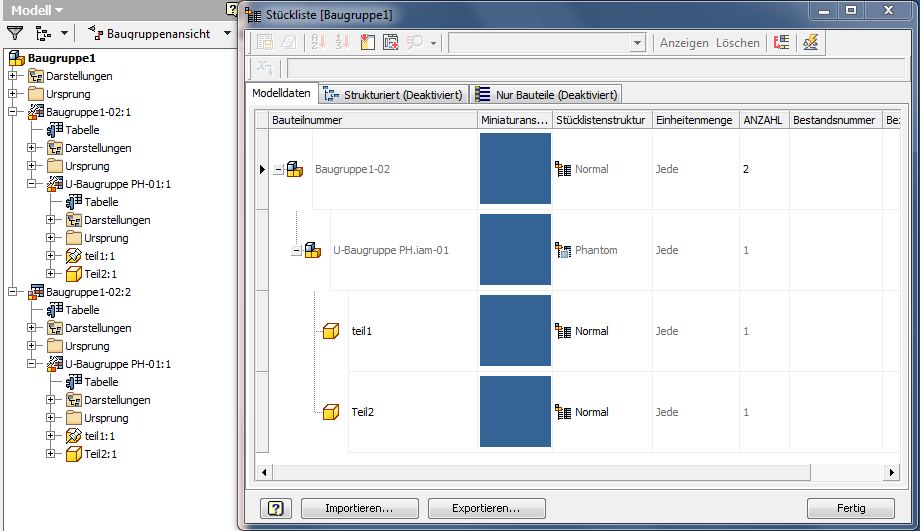
Task: Click the column chooser icon in toolbar
Action: click(367, 42)
